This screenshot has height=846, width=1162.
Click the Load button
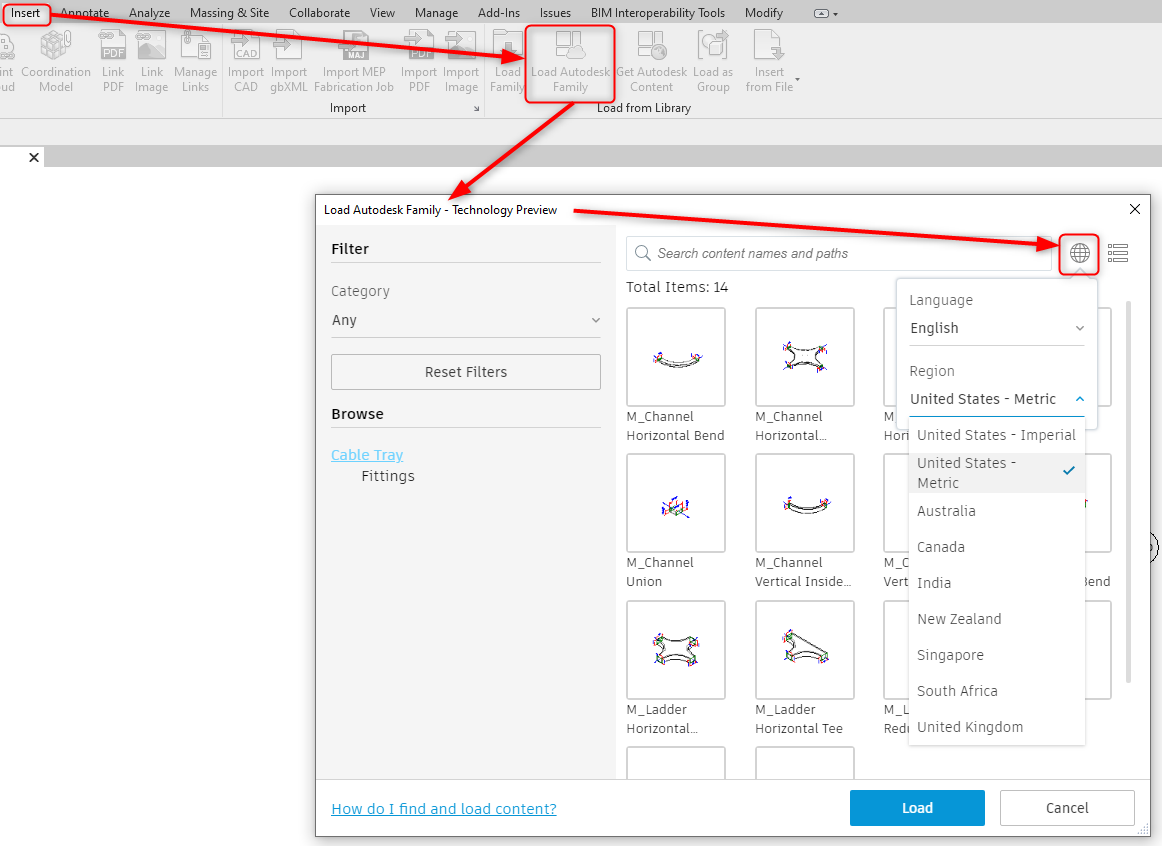[x=916, y=807]
